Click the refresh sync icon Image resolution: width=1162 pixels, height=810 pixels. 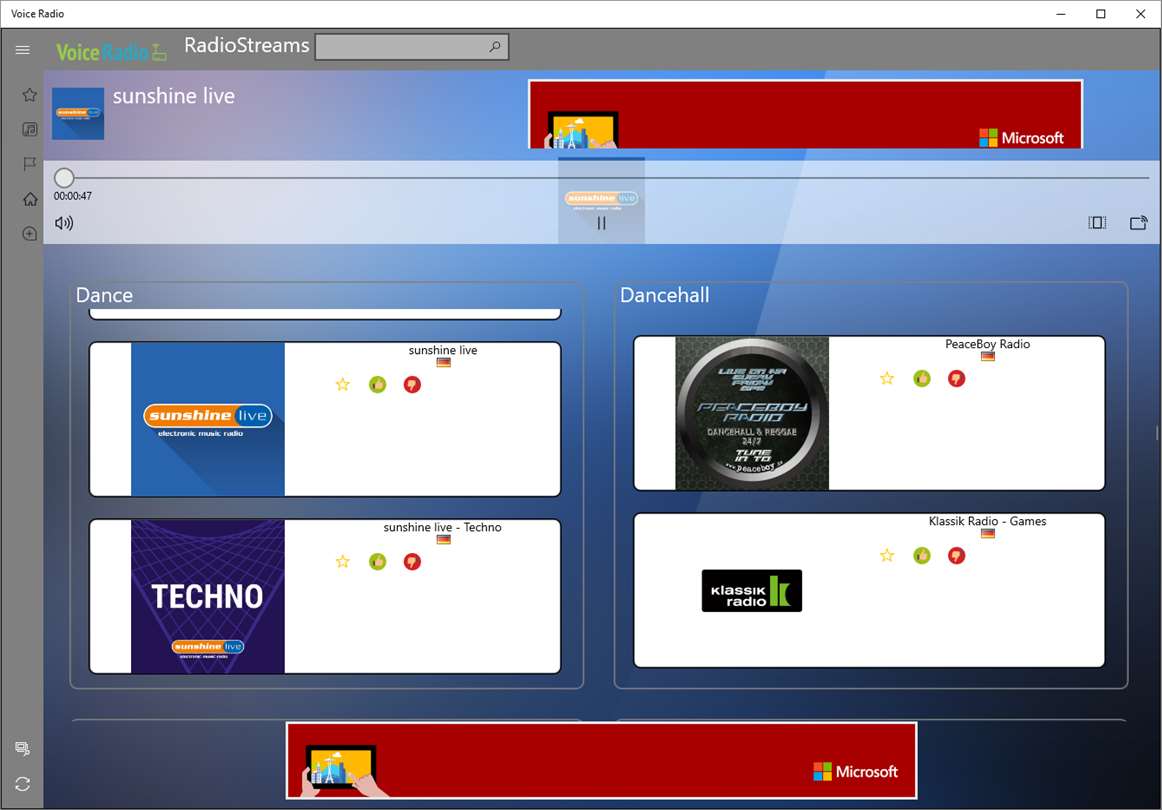(22, 784)
